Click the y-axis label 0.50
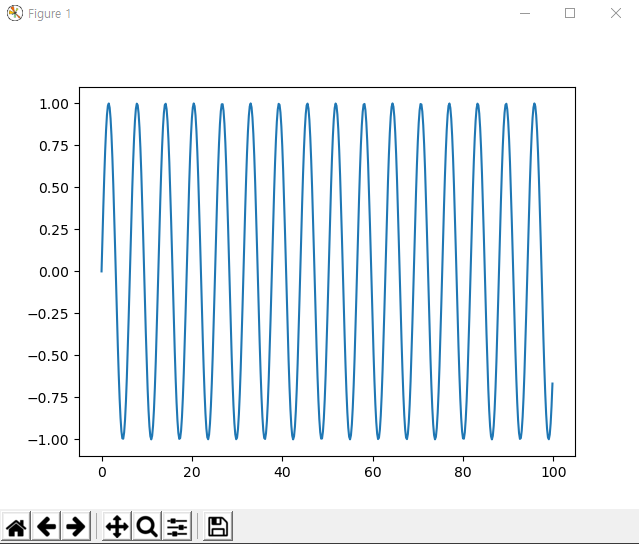The image size is (639, 544). tap(54, 188)
